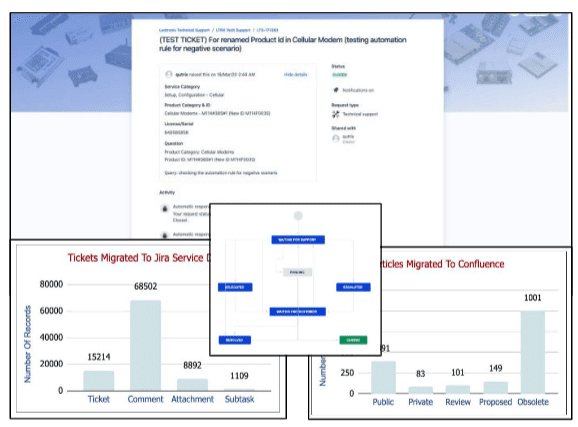Click the green Closed status label
Screen dimensions: 578x427
pyautogui.click(x=340, y=75)
